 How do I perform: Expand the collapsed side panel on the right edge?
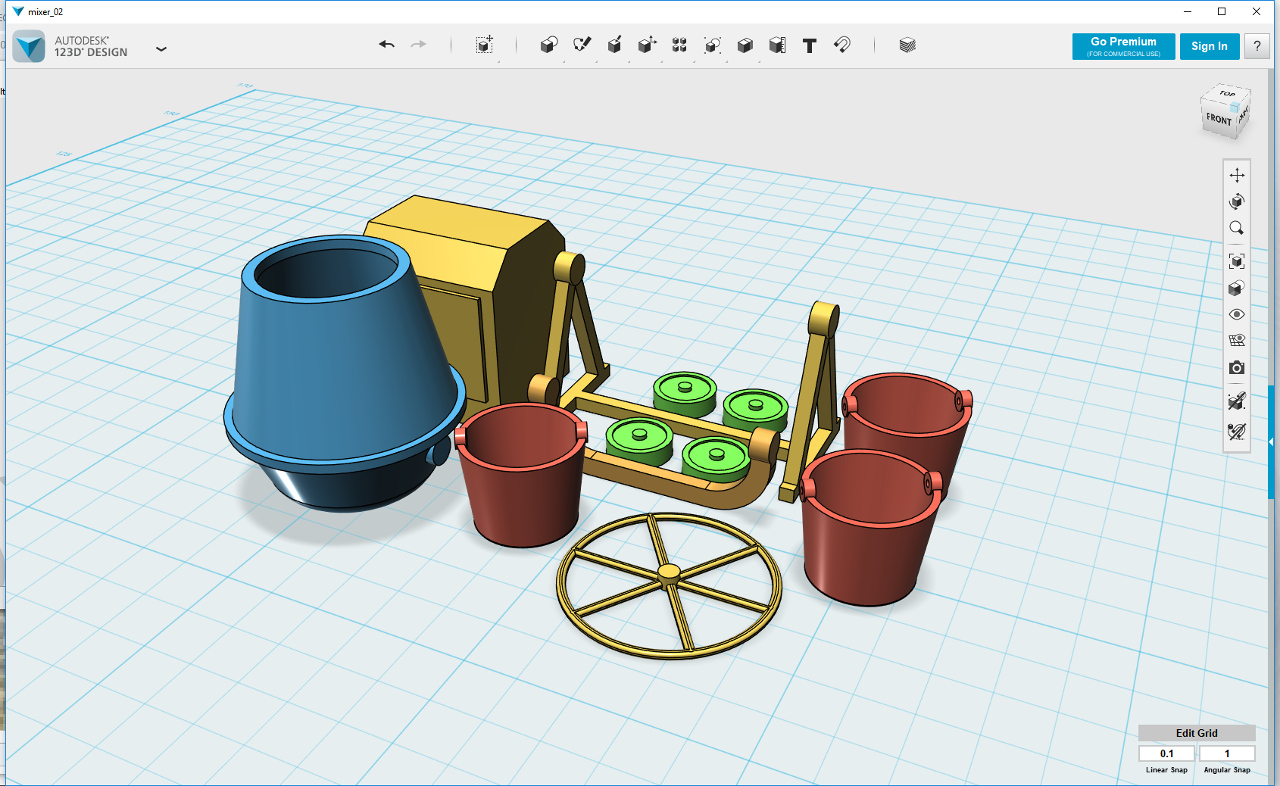1272,442
